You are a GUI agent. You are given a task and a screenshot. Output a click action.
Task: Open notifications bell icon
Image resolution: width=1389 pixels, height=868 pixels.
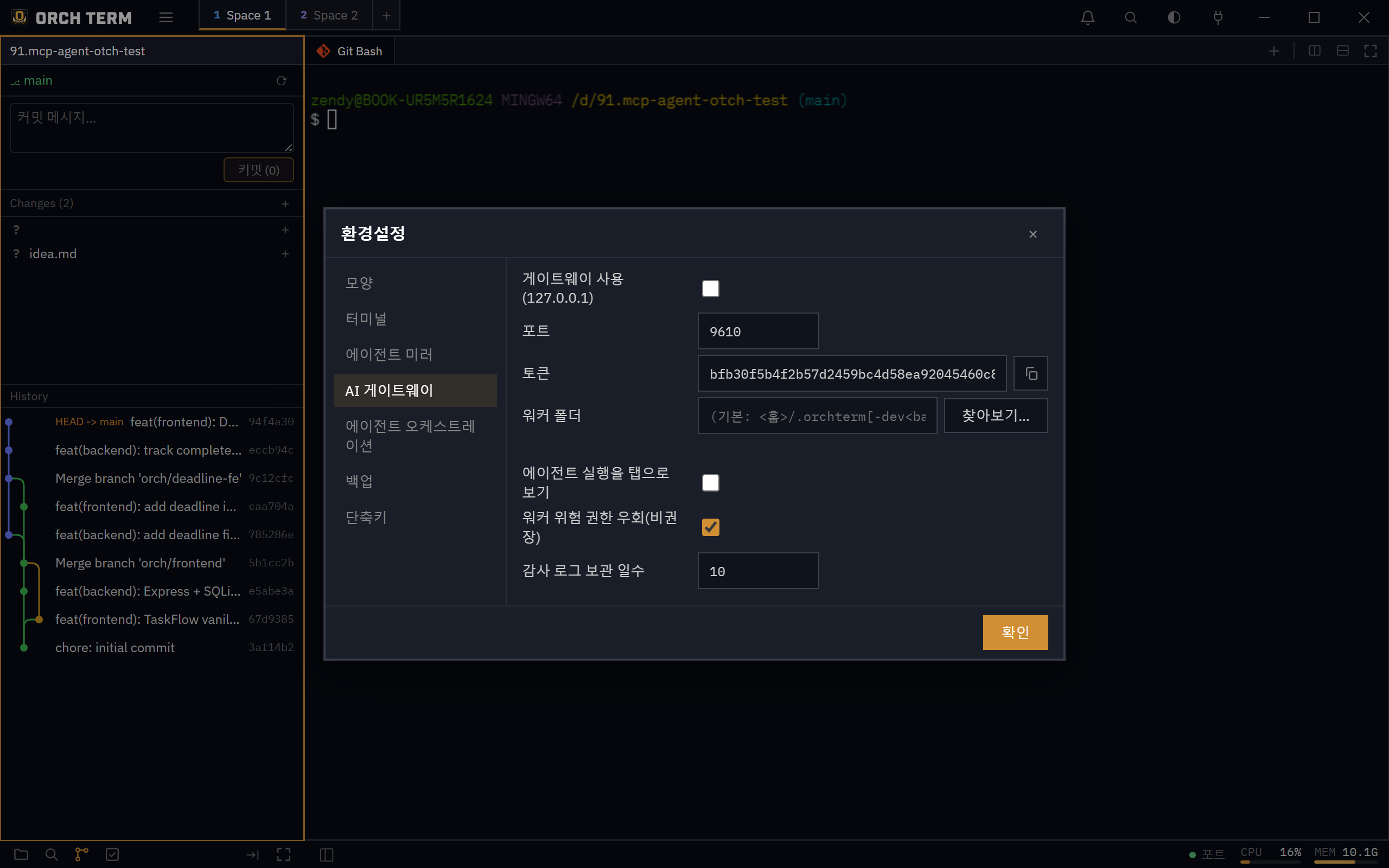pyautogui.click(x=1088, y=17)
